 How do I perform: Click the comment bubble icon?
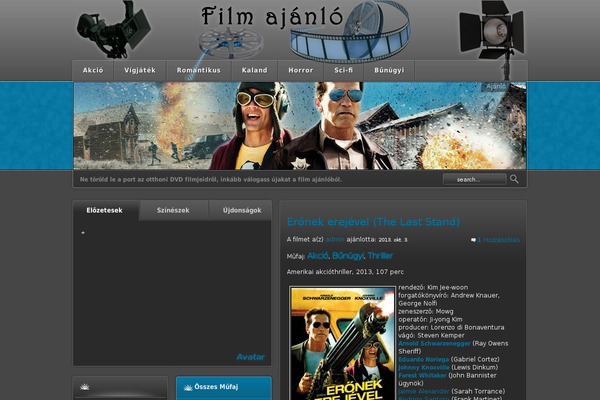coord(473,240)
